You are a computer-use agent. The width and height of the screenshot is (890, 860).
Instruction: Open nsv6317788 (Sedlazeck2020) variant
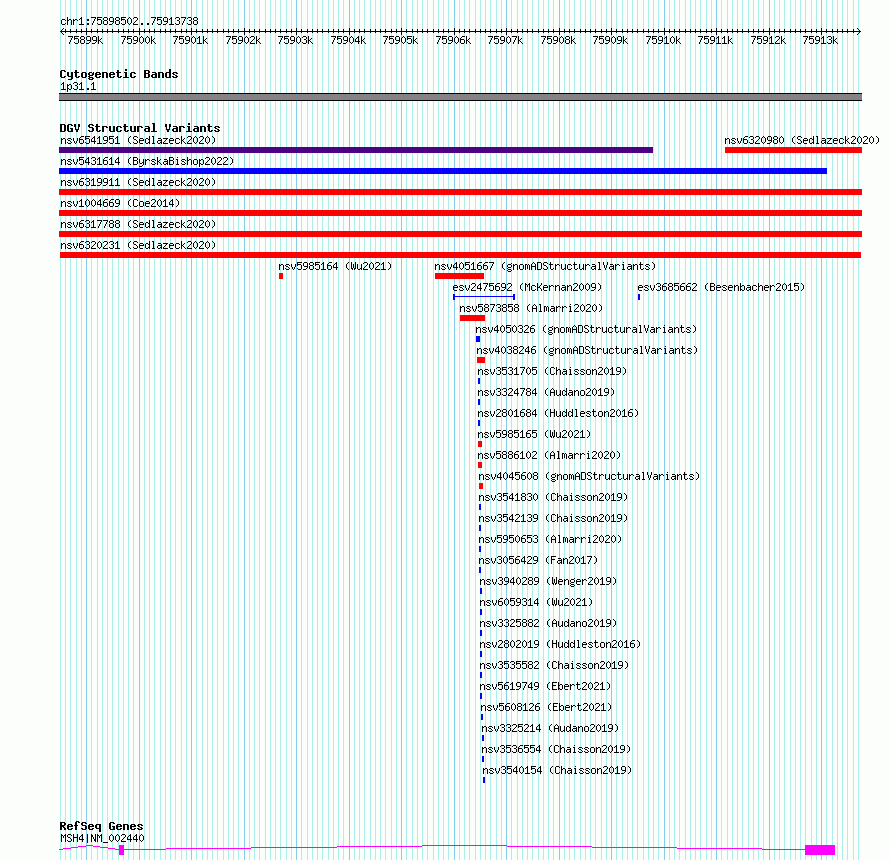point(138,224)
